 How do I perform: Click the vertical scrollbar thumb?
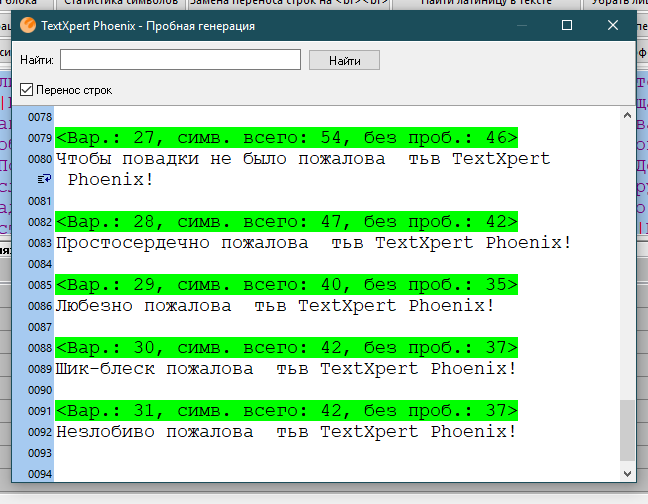[x=627, y=430]
